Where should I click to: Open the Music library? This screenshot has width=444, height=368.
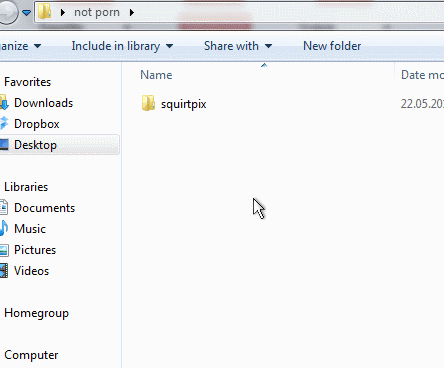click(x=30, y=229)
